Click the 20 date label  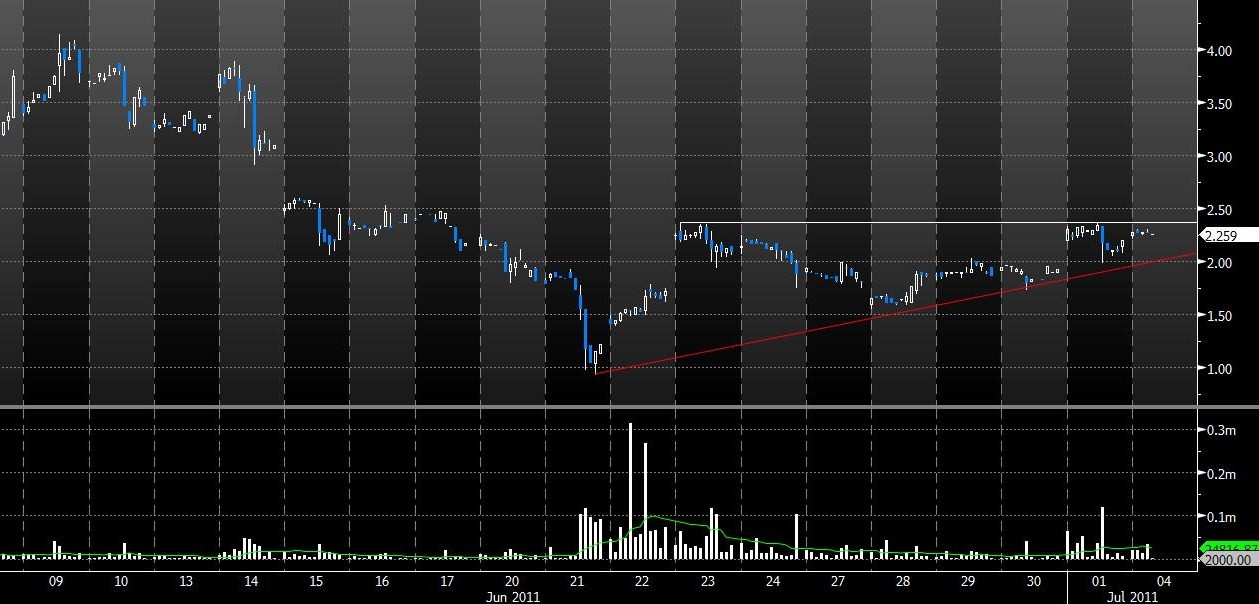[511, 581]
